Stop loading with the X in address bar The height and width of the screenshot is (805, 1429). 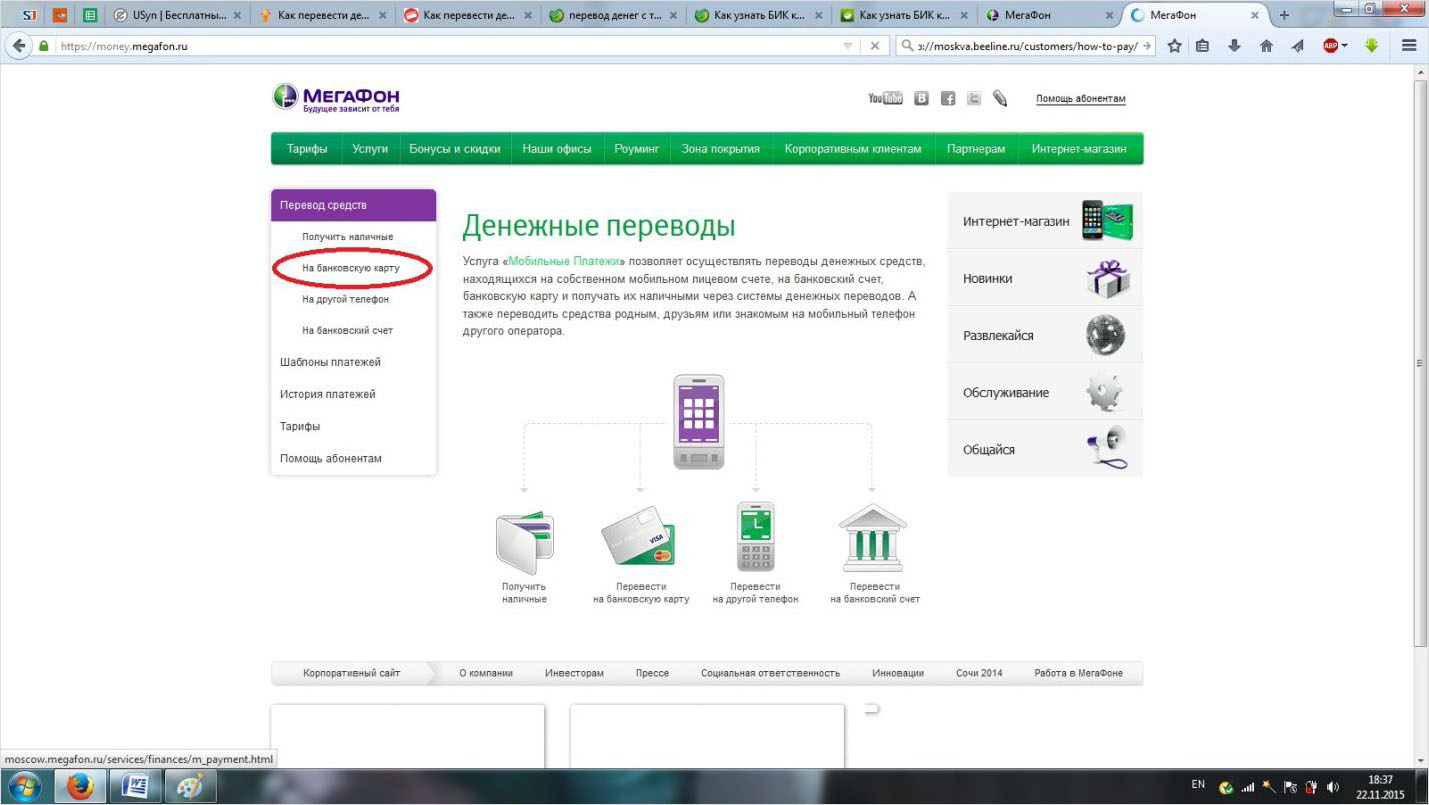coord(875,46)
